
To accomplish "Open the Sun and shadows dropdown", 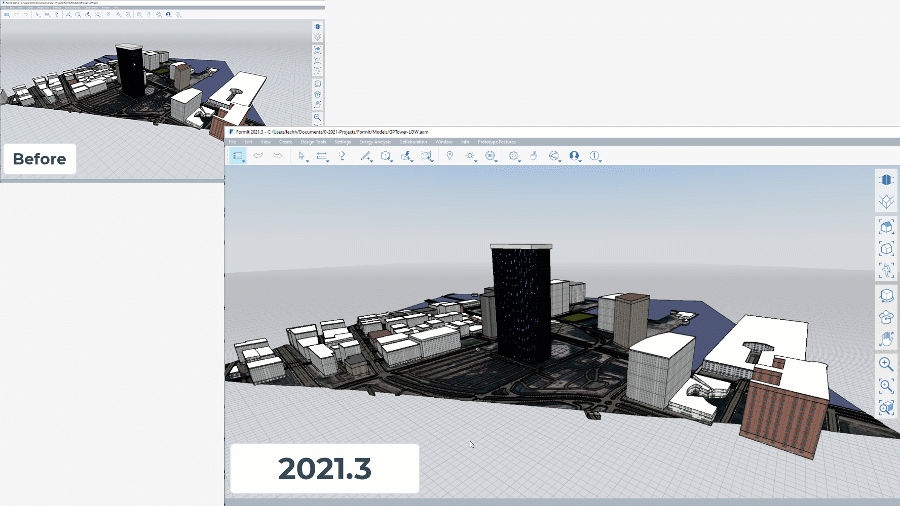I will (x=470, y=156).
